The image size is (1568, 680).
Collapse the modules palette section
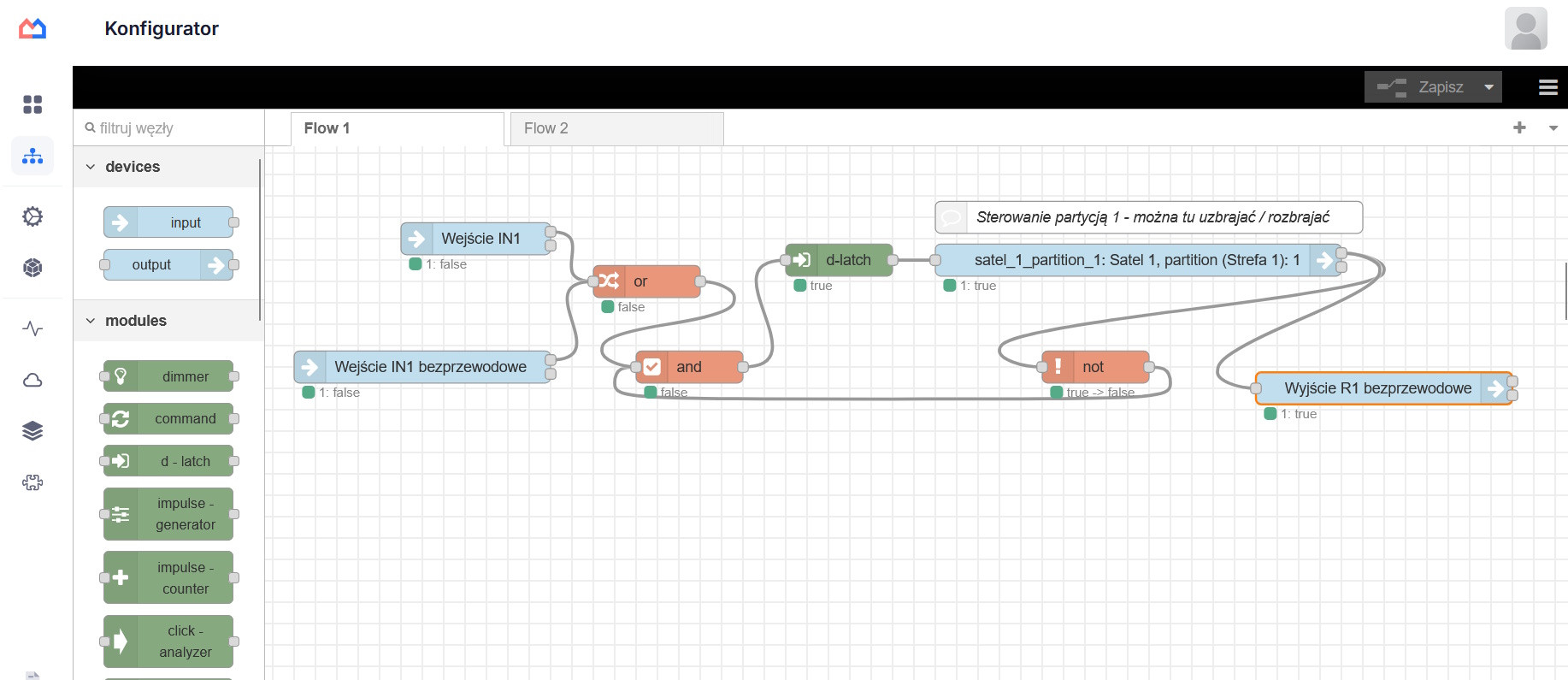[x=91, y=321]
